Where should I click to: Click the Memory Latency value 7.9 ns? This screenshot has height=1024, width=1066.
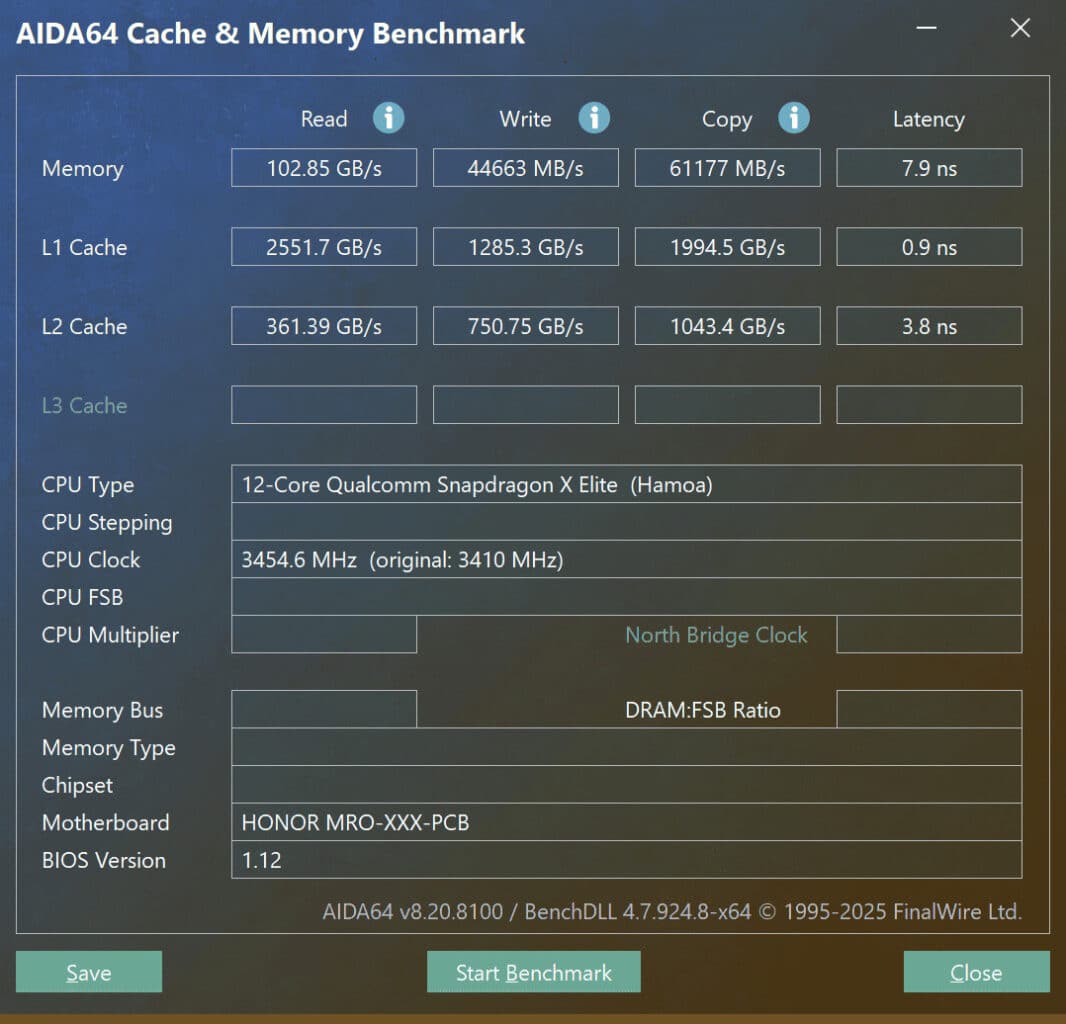coord(928,167)
